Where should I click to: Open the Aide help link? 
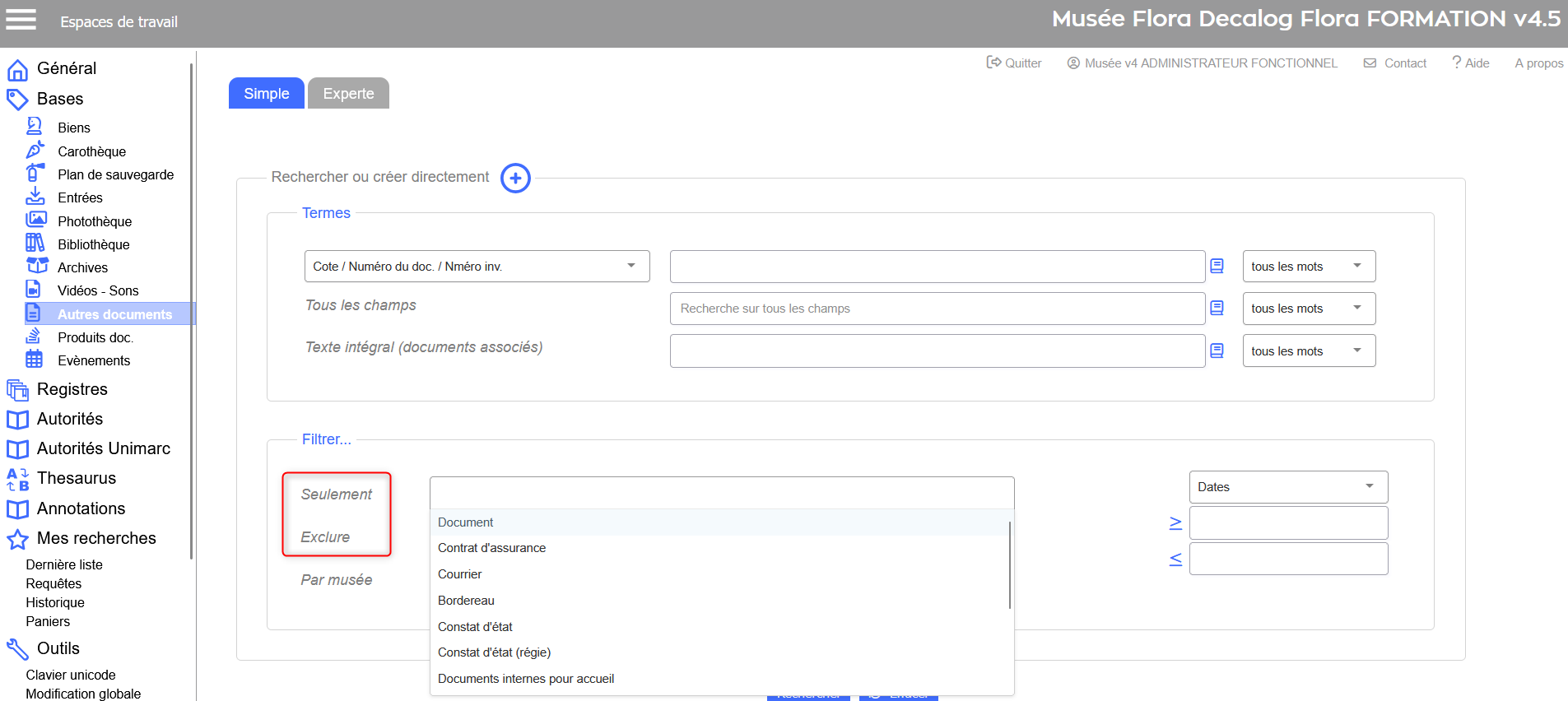click(1470, 63)
